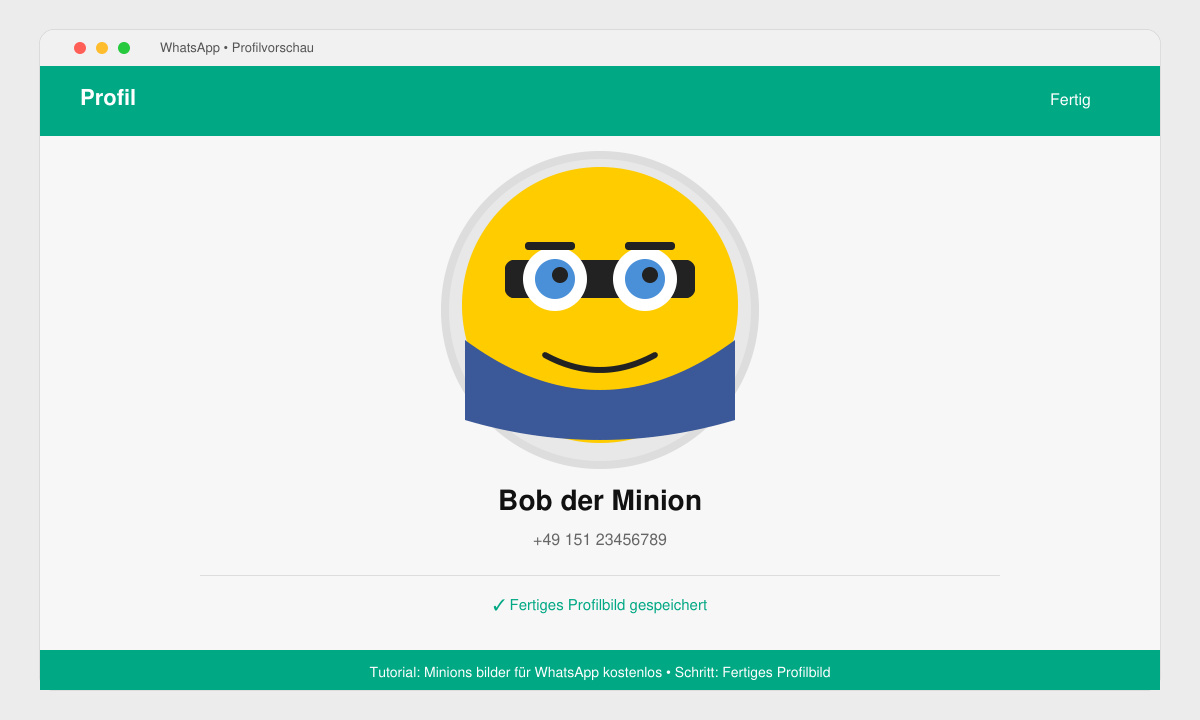
Task: Click the WhatsApp • Profilvorschau window title
Action: 237,48
